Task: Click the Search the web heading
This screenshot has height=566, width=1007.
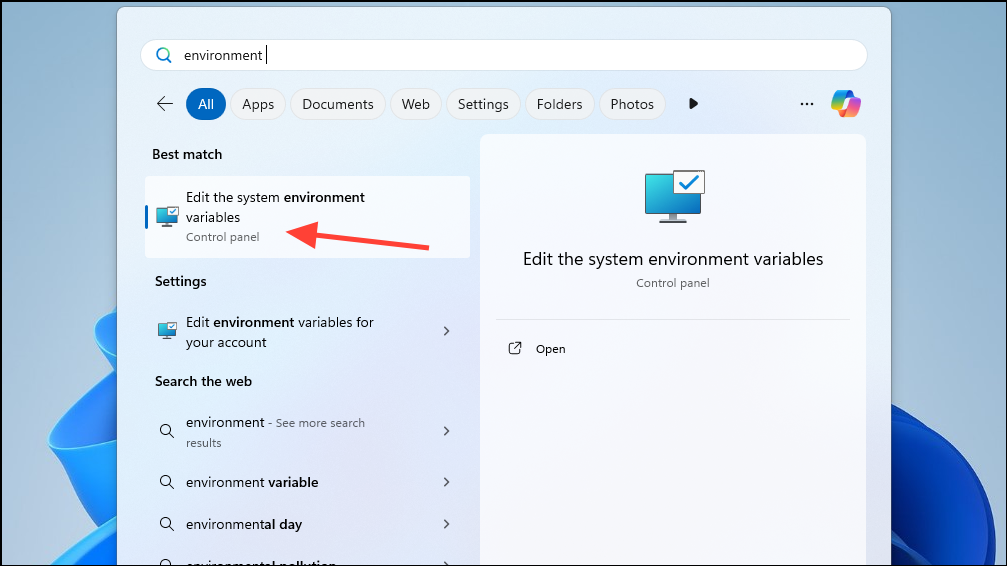Action: coord(203,381)
